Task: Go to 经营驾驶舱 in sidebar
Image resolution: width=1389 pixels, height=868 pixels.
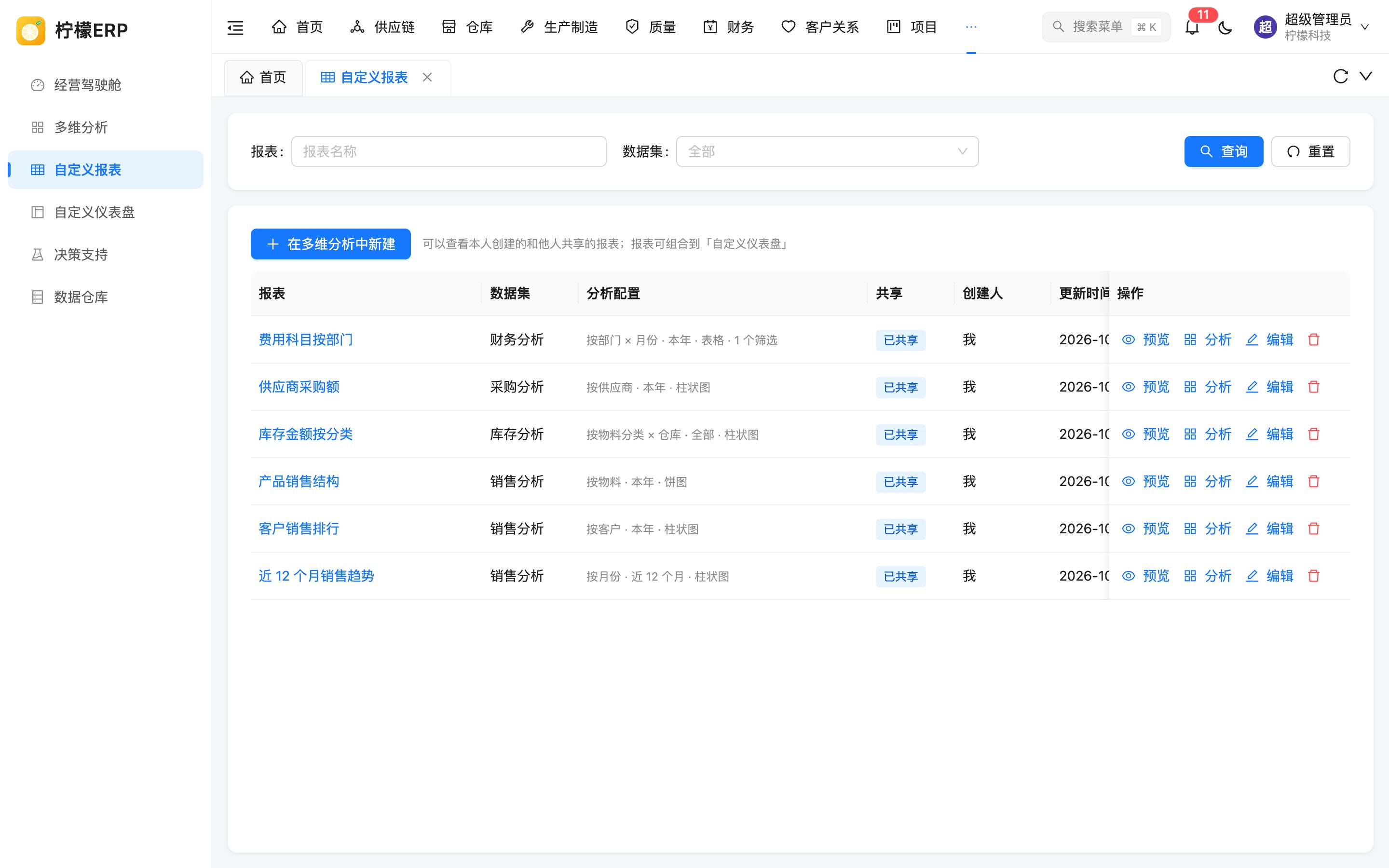Action: (x=106, y=85)
